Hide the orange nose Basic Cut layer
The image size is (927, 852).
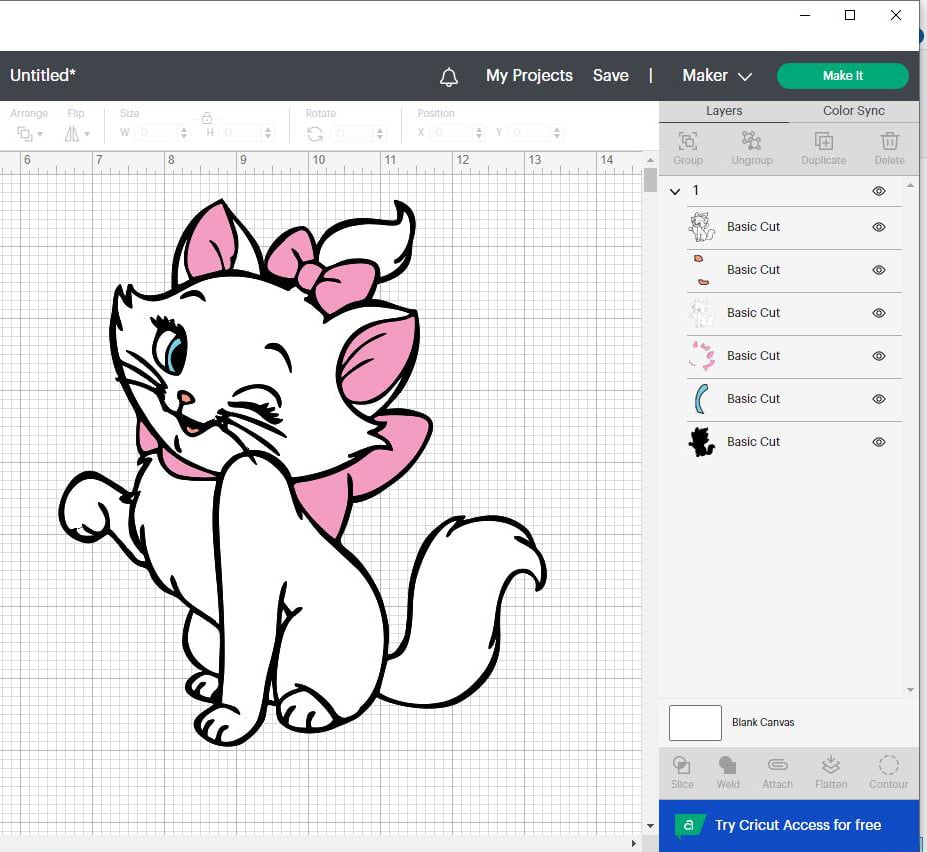point(879,270)
